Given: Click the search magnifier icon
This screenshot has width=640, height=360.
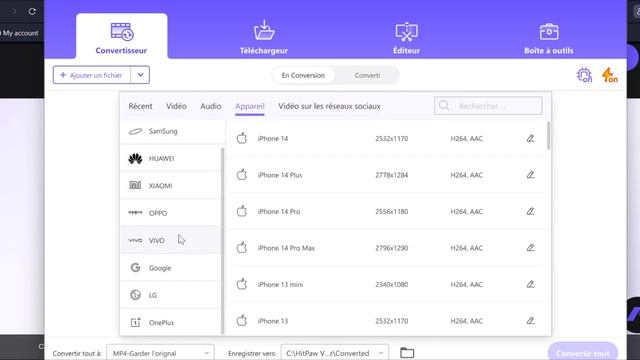Looking at the screenshot, I should pyautogui.click(x=444, y=106).
